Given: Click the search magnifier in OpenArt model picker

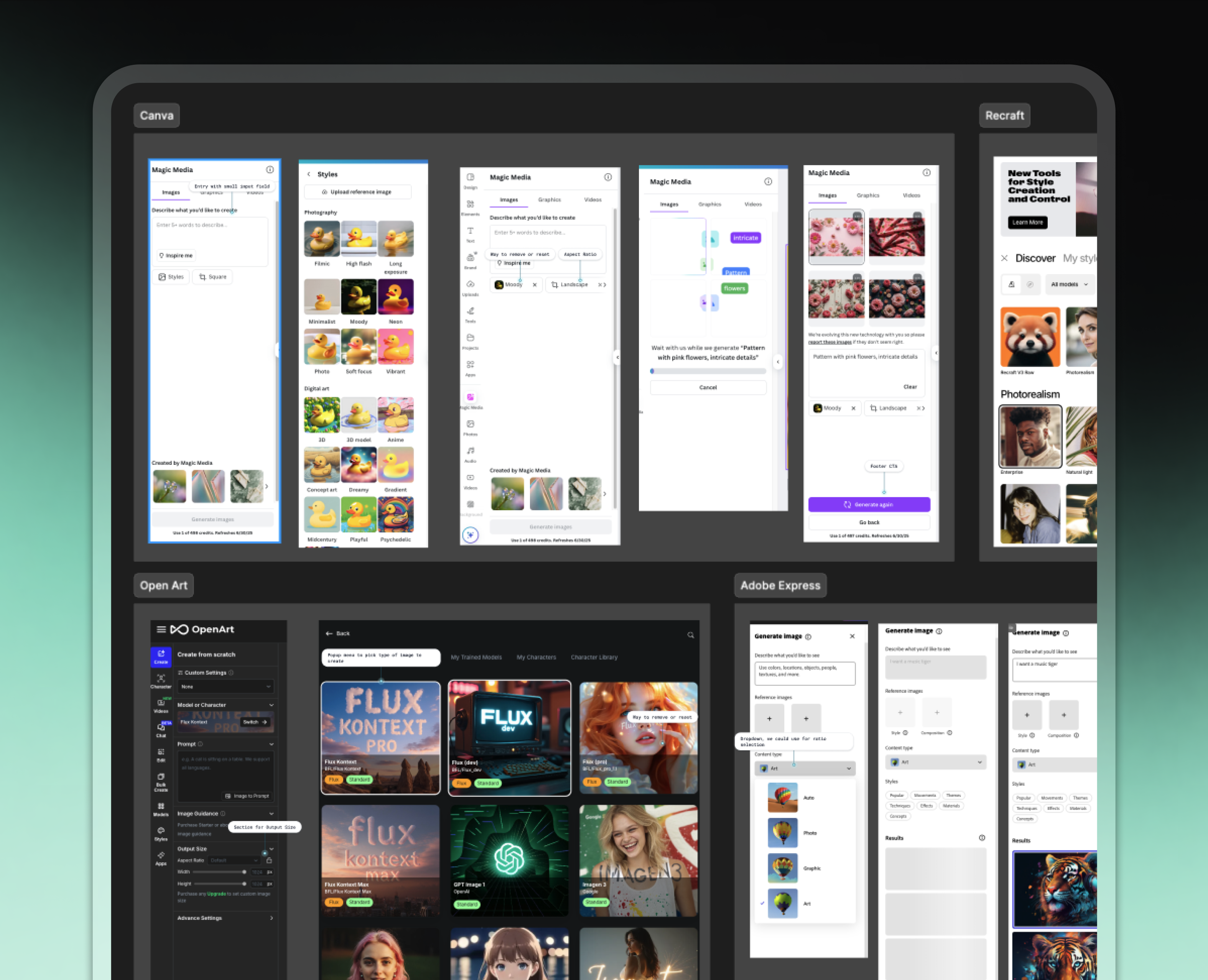Looking at the screenshot, I should (x=690, y=635).
